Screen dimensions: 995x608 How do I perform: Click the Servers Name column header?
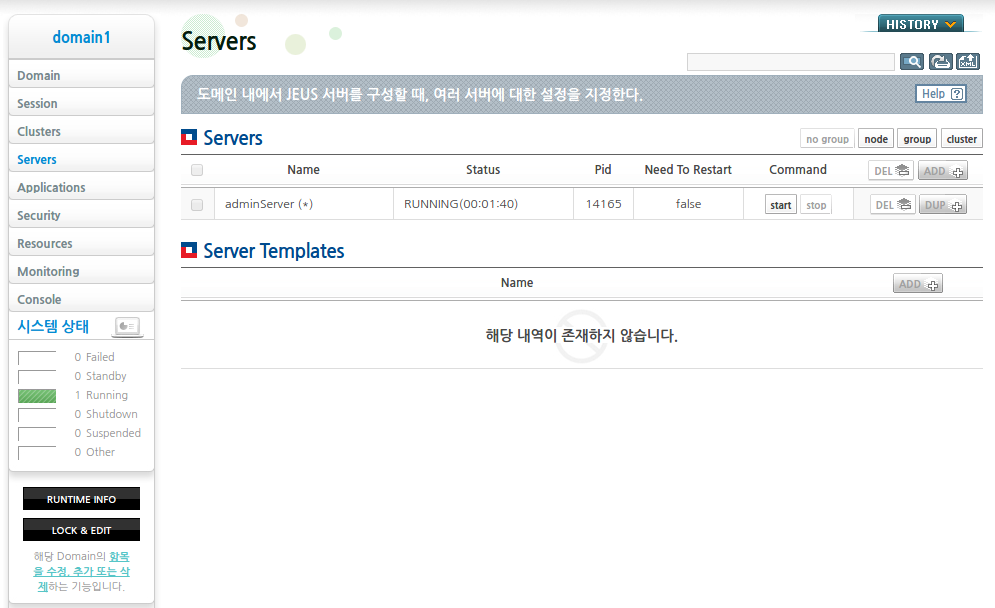(303, 169)
